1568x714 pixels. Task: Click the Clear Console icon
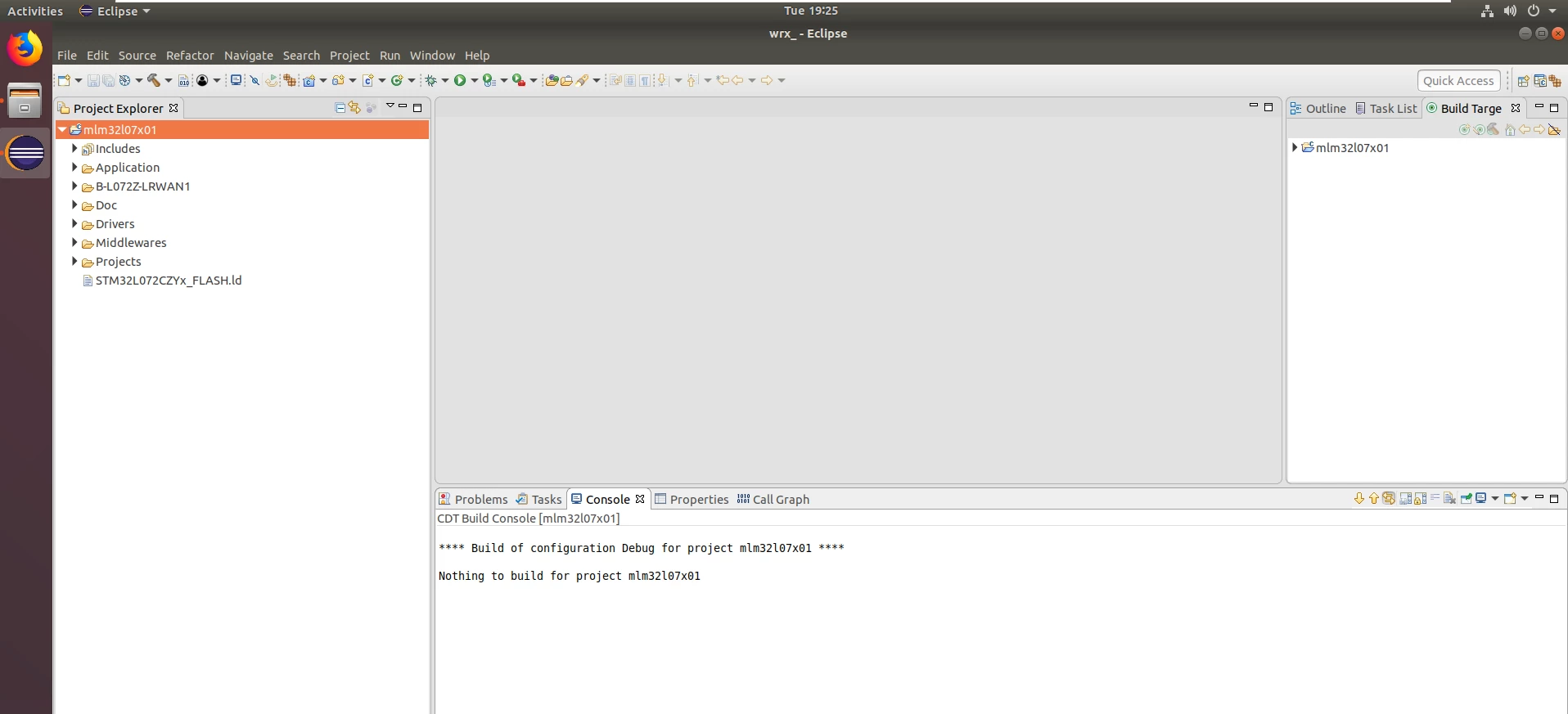point(1449,499)
